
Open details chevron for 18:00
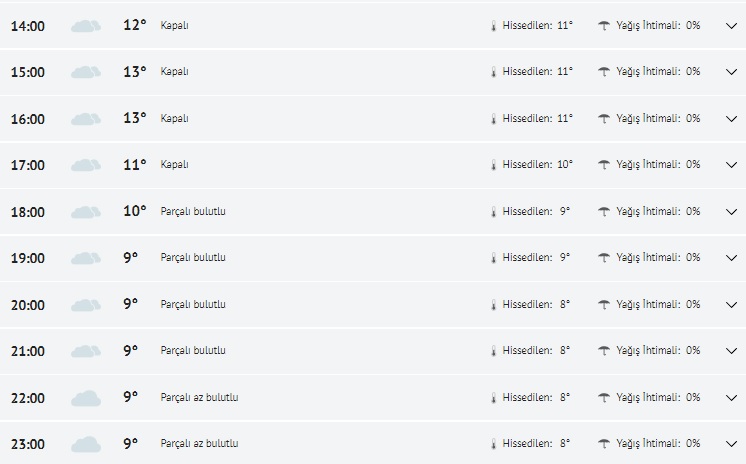pos(731,212)
